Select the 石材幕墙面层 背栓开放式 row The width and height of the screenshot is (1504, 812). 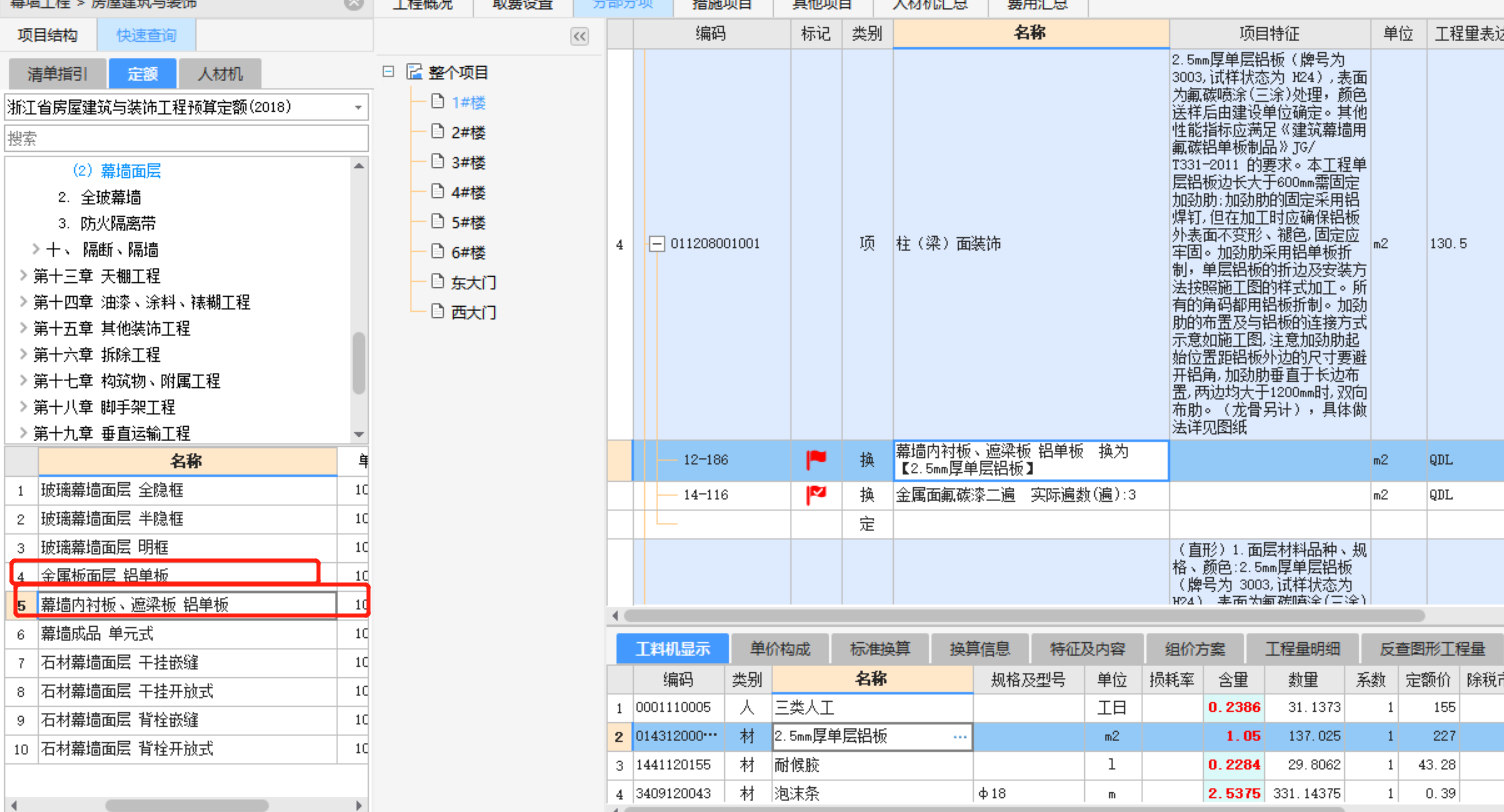point(186,748)
